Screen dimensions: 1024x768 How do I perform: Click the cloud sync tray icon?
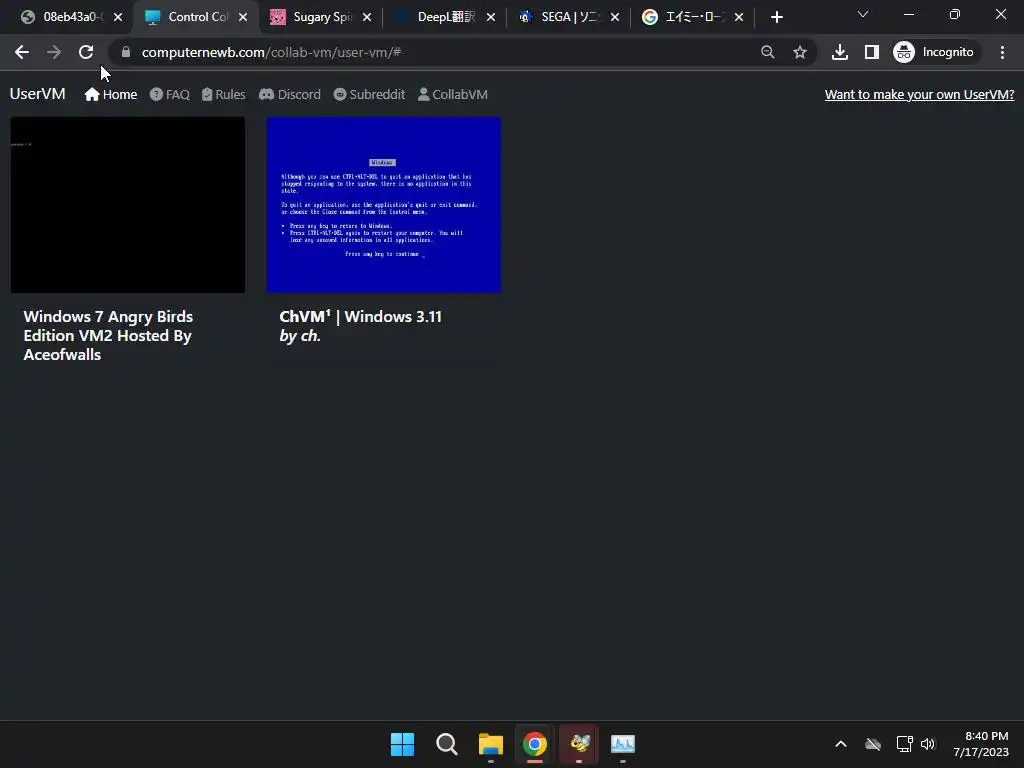click(x=872, y=744)
